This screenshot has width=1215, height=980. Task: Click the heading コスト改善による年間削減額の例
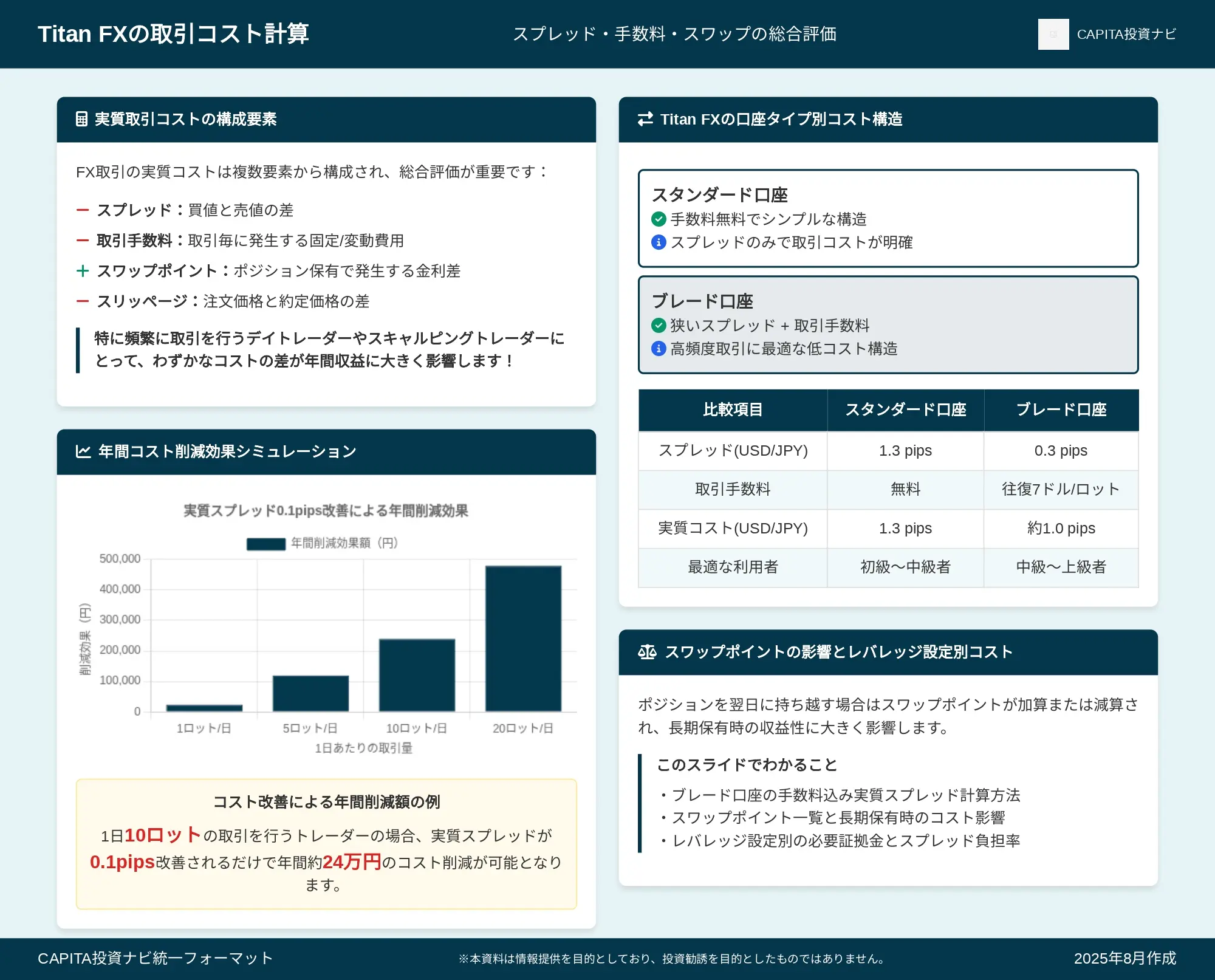[326, 802]
